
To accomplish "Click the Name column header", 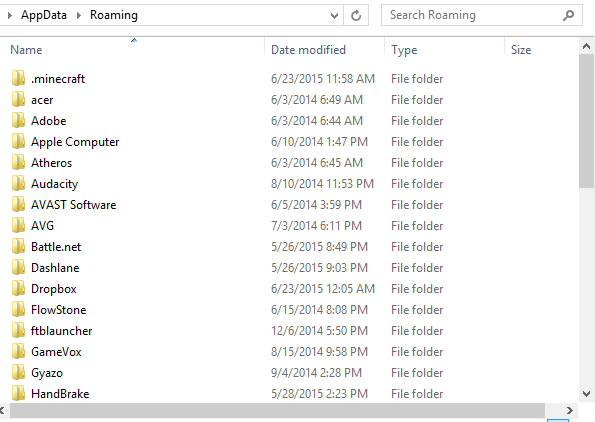I will pyautogui.click(x=26, y=50).
